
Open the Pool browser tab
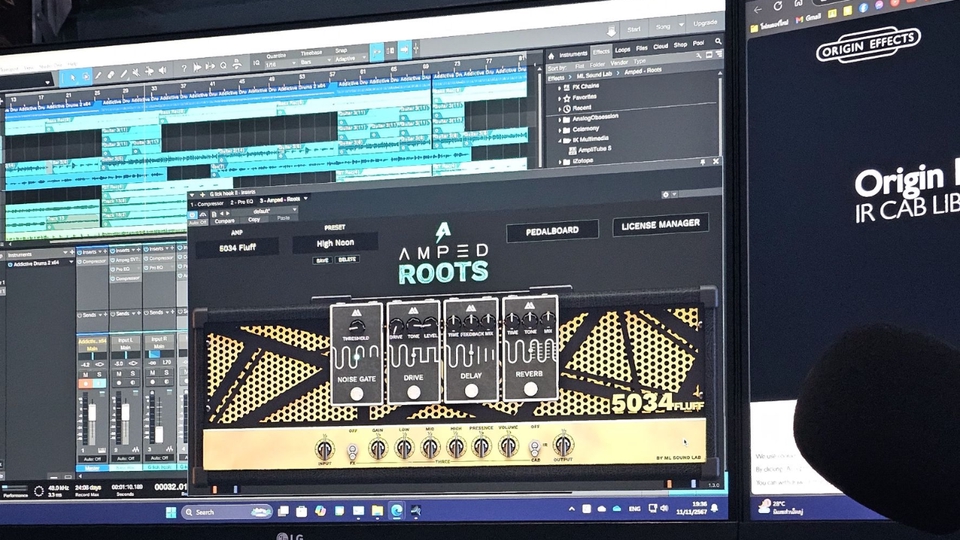tap(699, 43)
